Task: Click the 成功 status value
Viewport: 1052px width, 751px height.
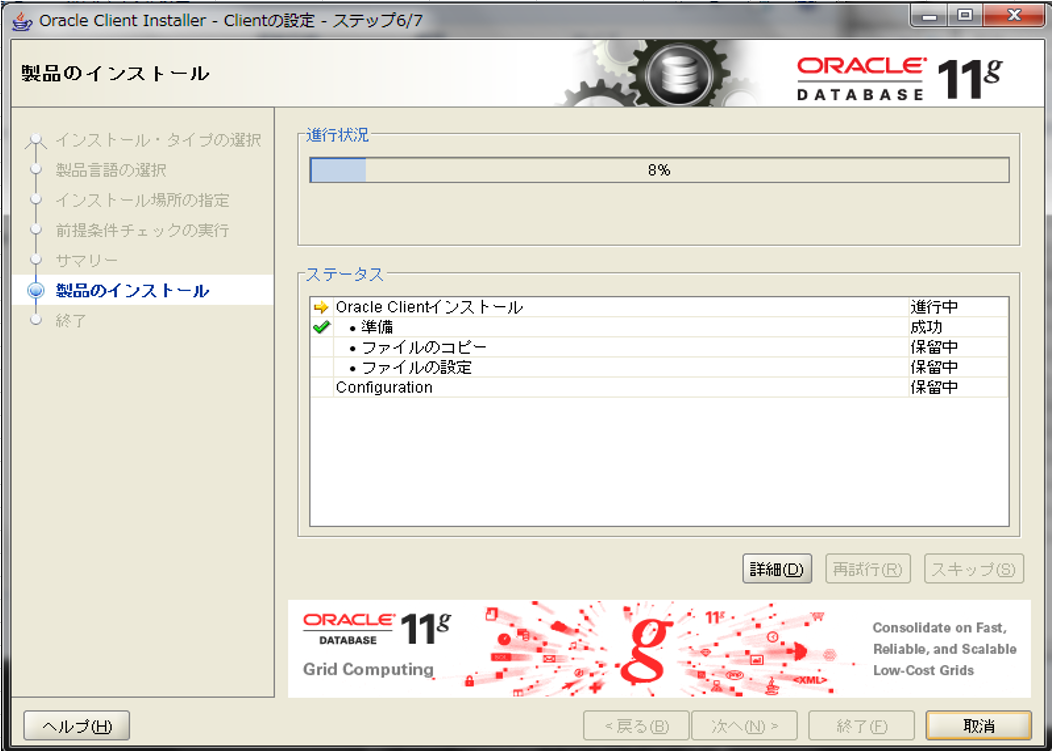Action: [927, 327]
